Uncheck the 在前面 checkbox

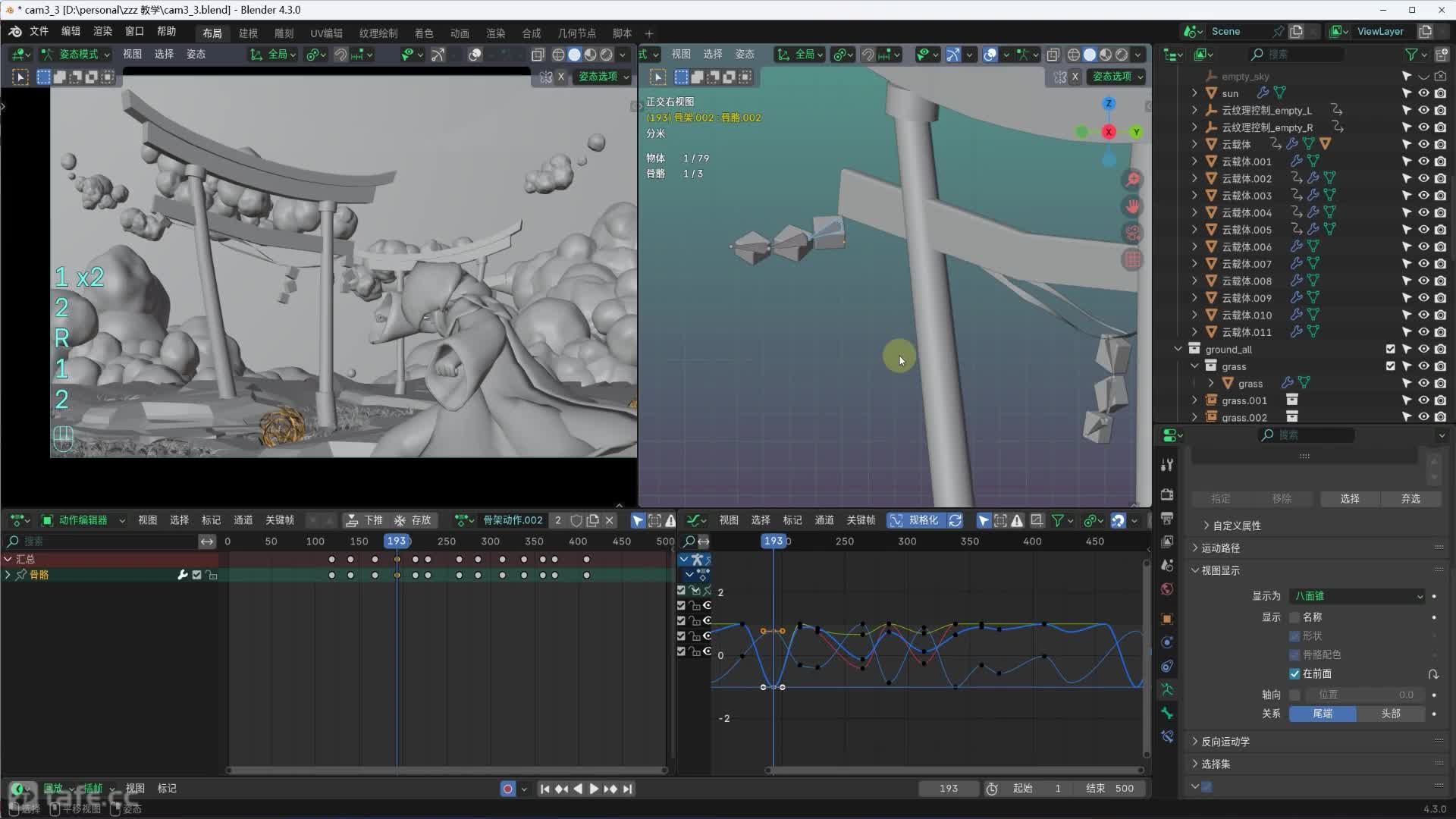1294,673
